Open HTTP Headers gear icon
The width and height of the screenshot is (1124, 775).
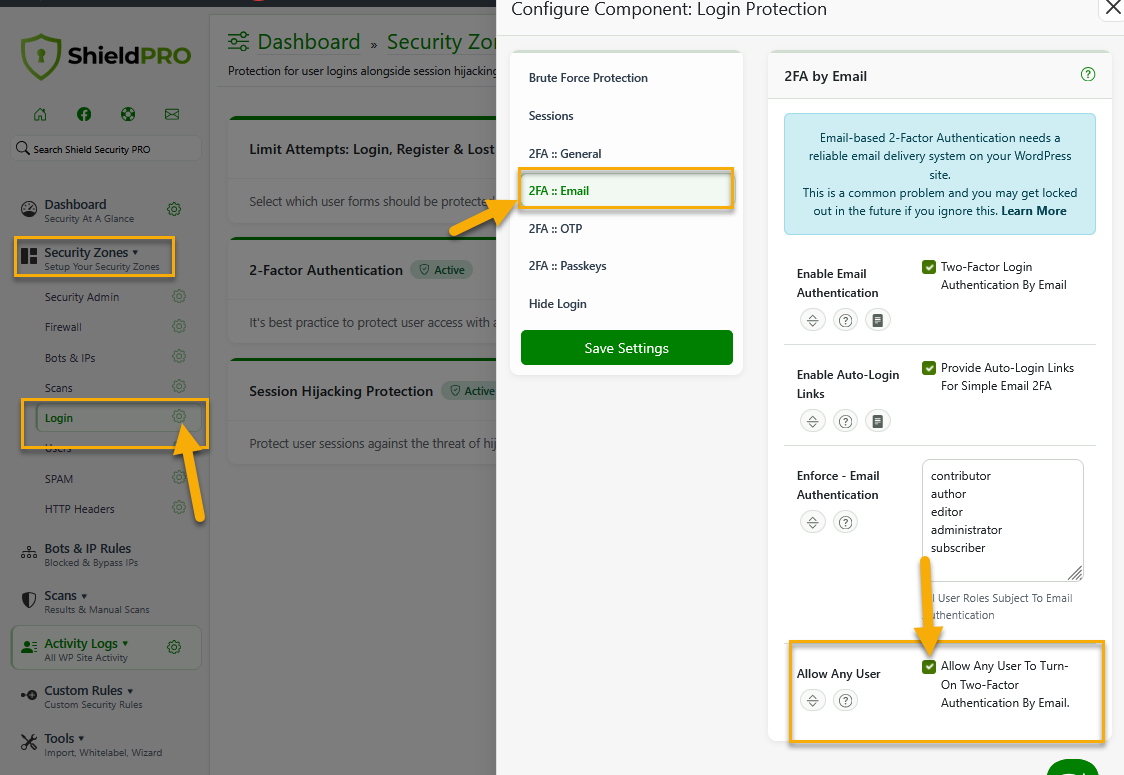178,508
